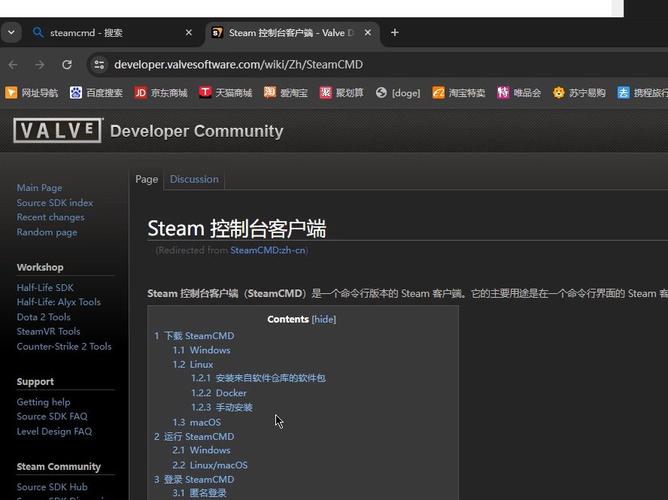Open the 携程旅行 bookmark
668x500 pixels.
pyautogui.click(x=642, y=92)
